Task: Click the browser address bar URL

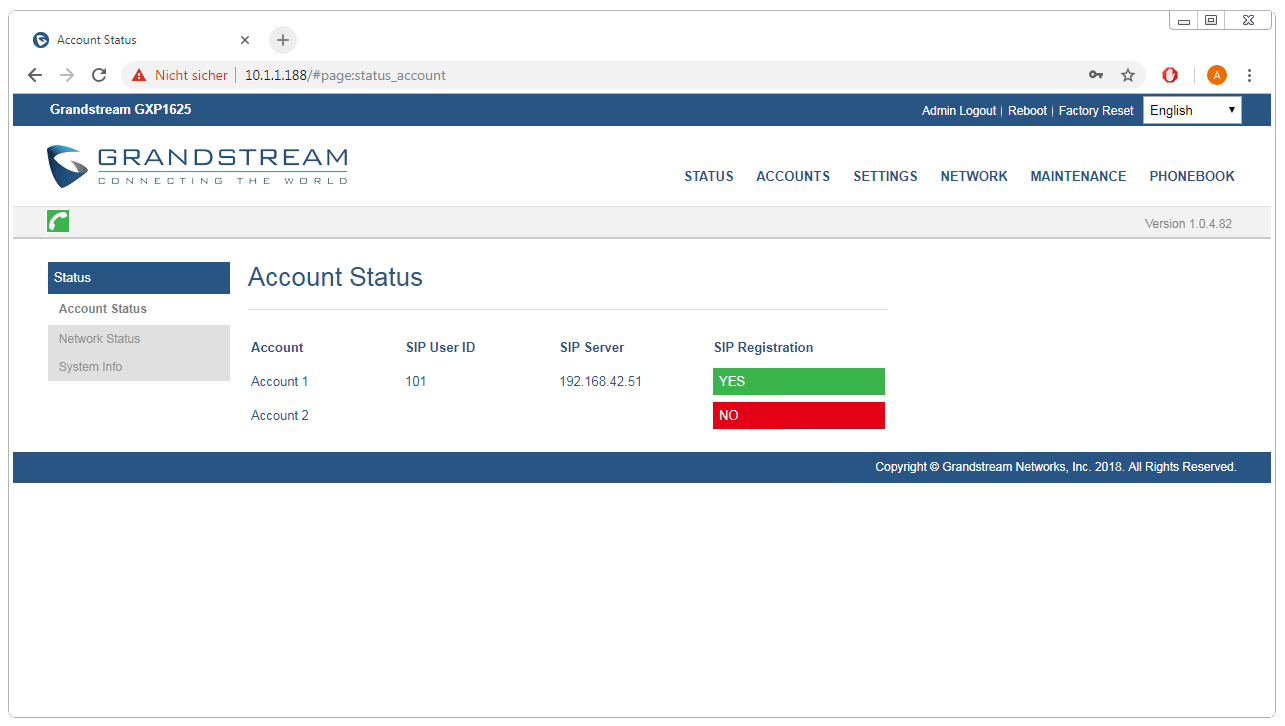Action: (x=345, y=75)
